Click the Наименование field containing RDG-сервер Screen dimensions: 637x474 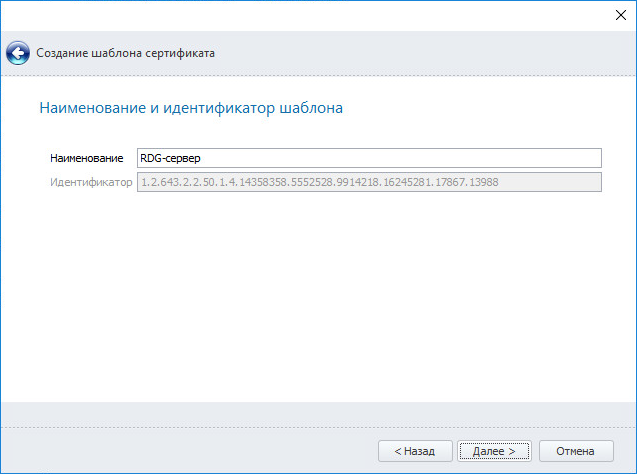click(369, 158)
